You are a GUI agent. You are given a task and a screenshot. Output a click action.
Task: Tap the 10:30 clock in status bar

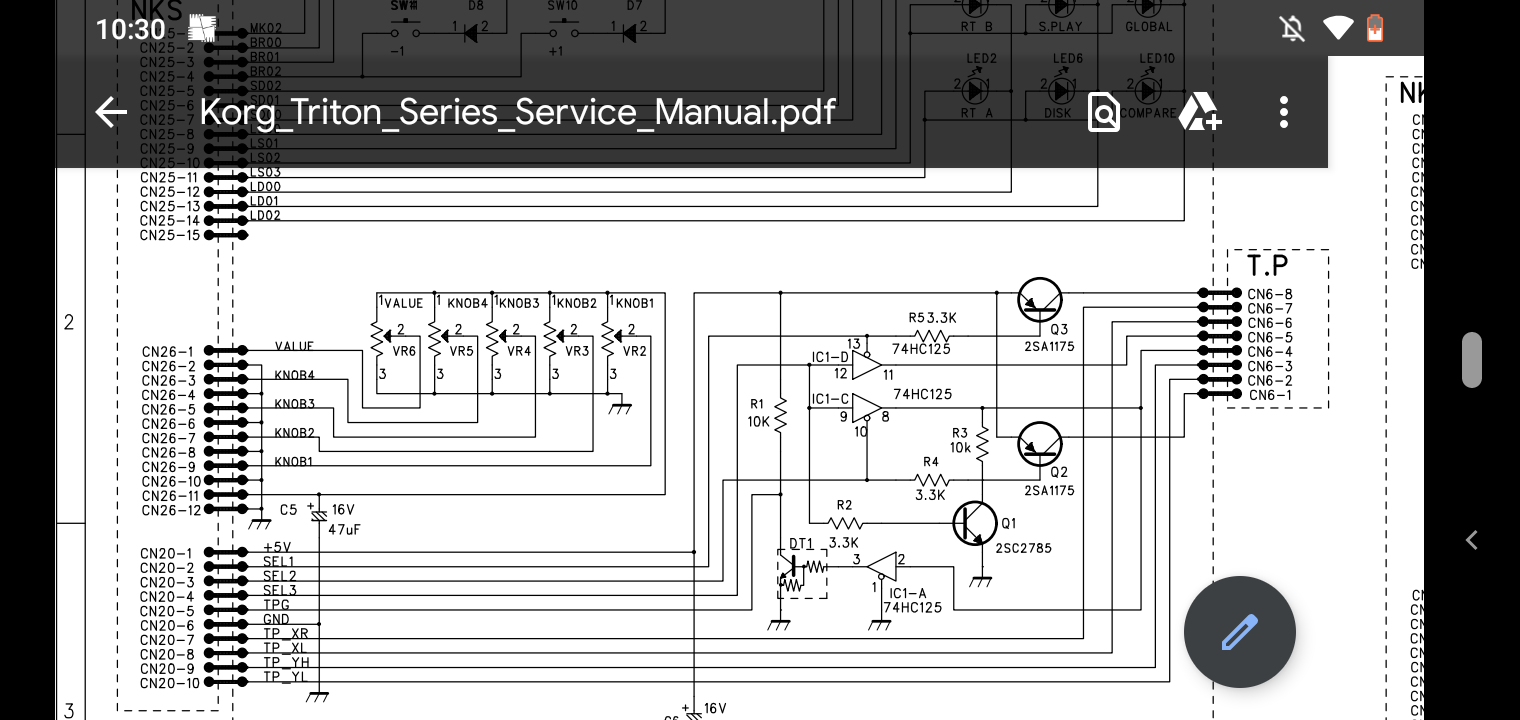click(129, 29)
